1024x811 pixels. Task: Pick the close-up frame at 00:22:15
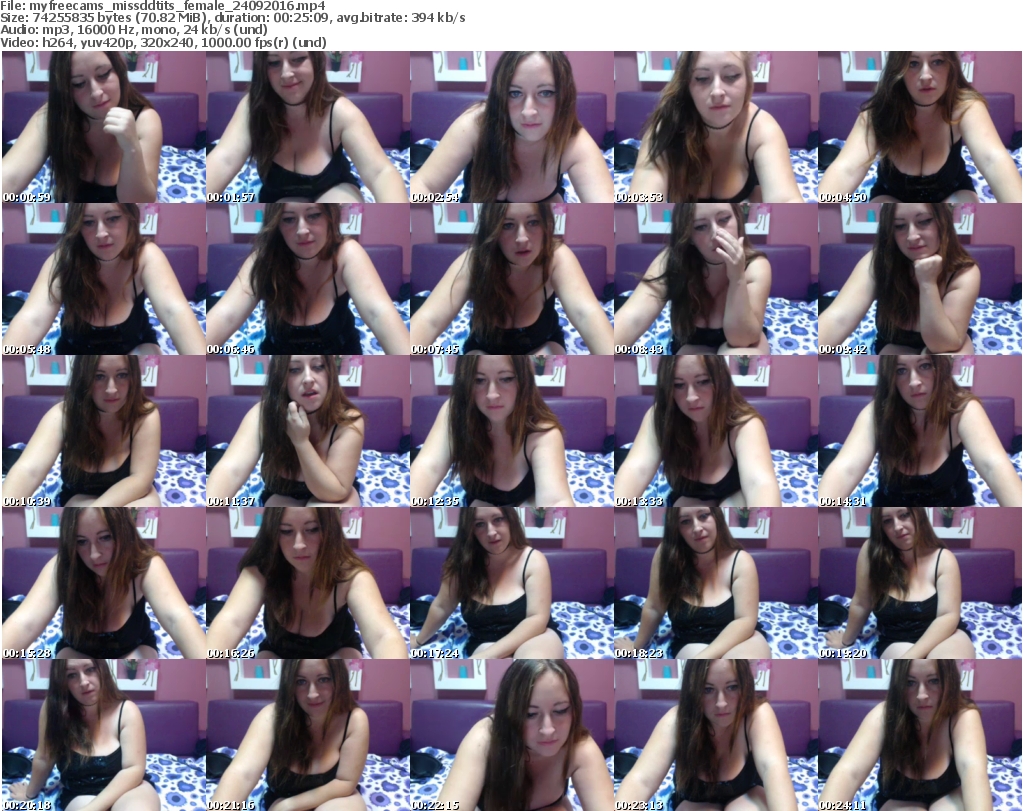tap(511, 735)
